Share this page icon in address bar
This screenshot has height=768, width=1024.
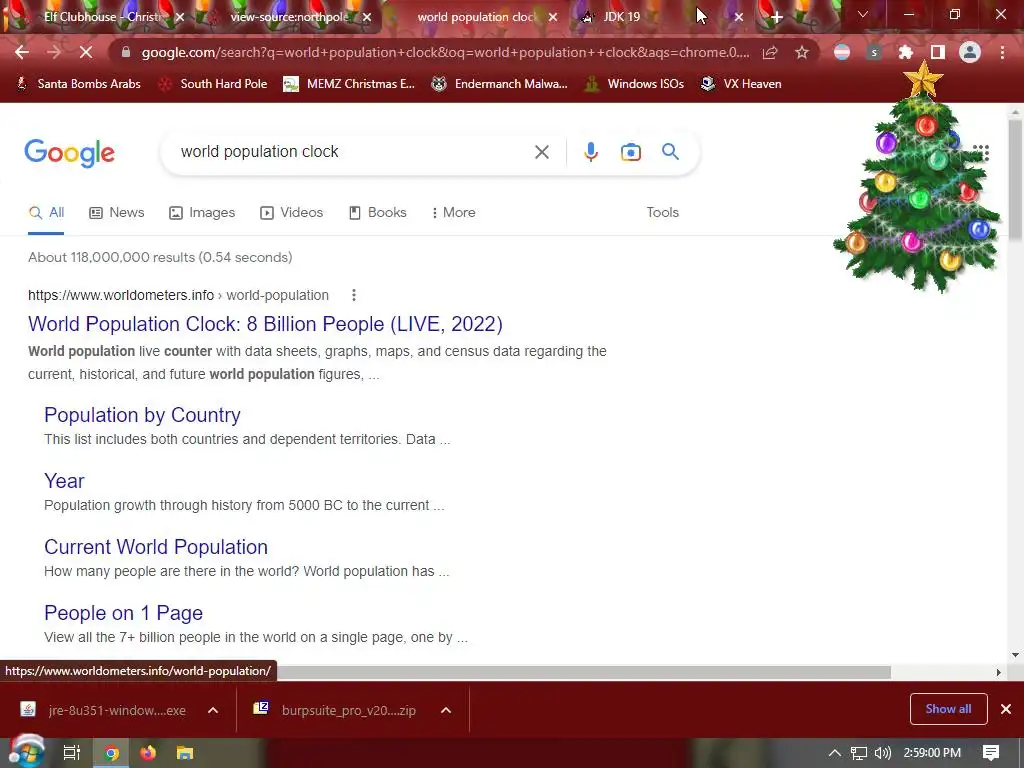[x=770, y=53]
